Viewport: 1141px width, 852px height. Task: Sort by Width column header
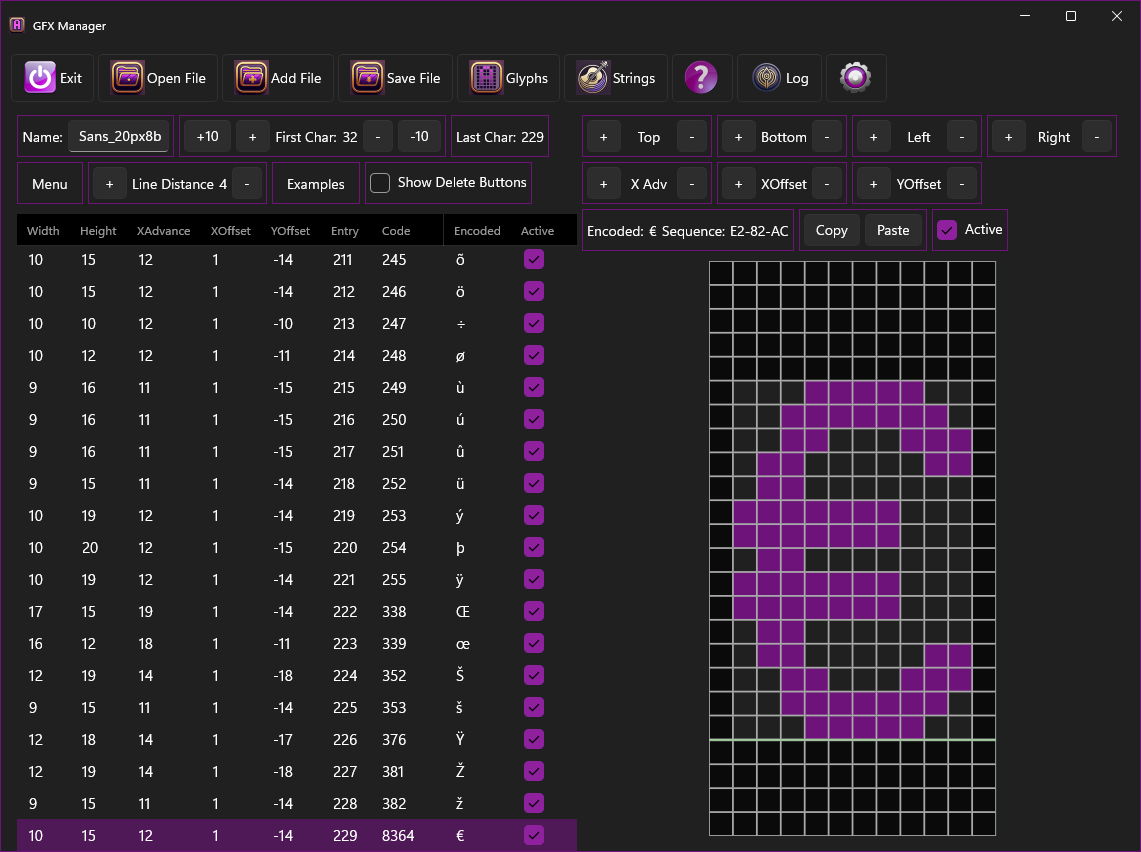(43, 231)
